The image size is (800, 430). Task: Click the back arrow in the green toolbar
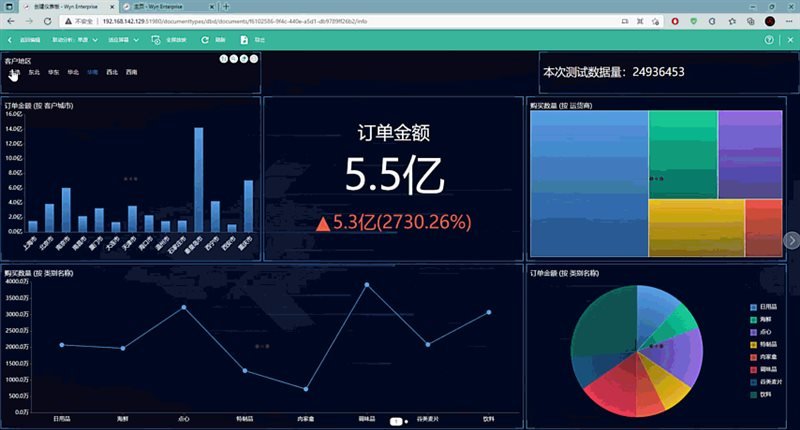point(9,39)
